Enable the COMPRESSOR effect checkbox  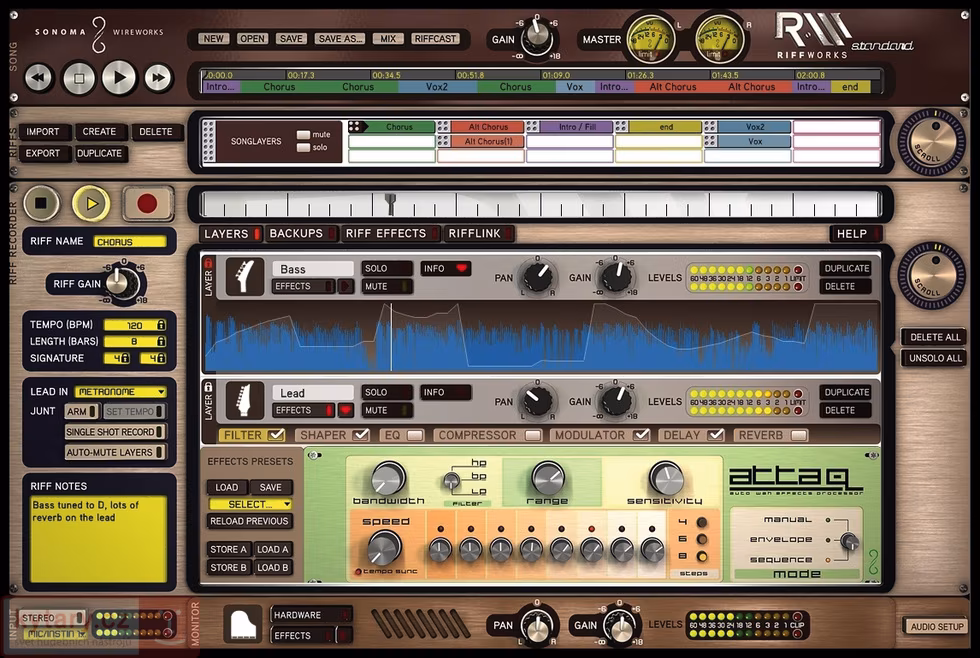[533, 435]
